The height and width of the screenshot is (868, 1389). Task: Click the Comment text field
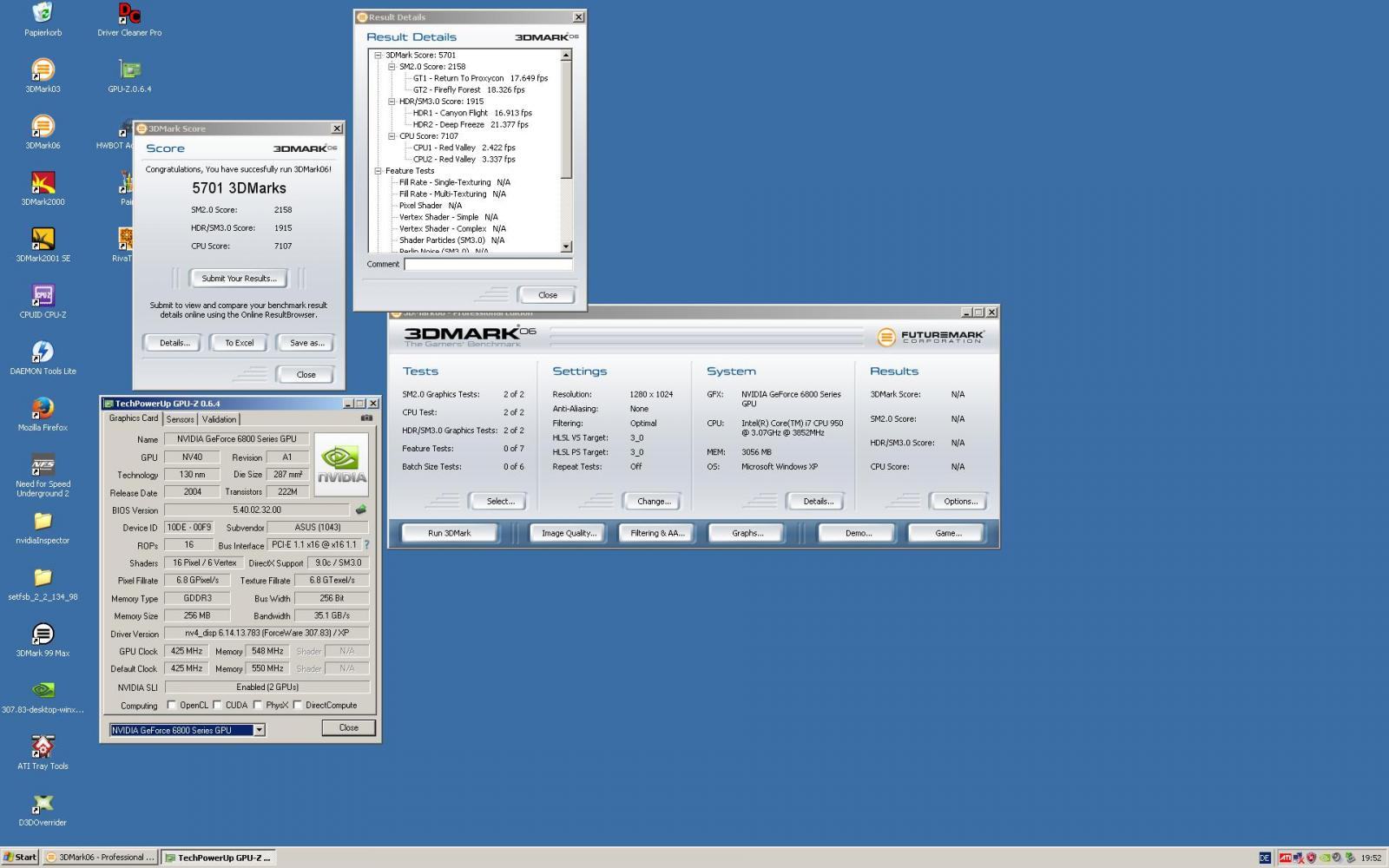coord(488,264)
